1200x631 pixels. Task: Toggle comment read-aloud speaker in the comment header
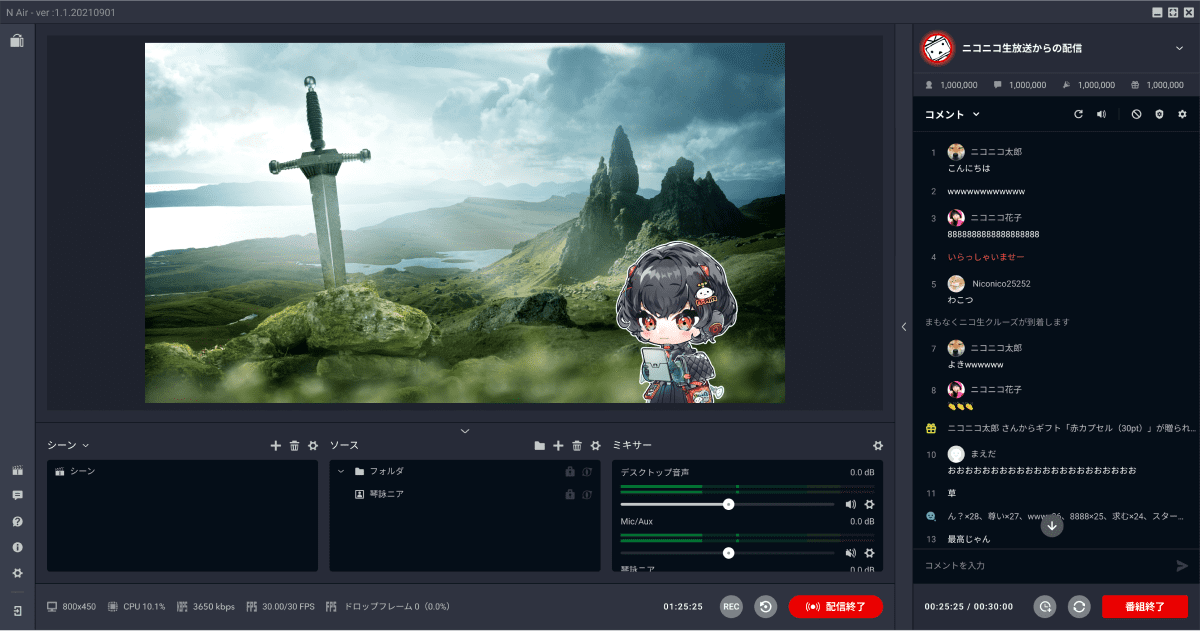tap(1101, 114)
